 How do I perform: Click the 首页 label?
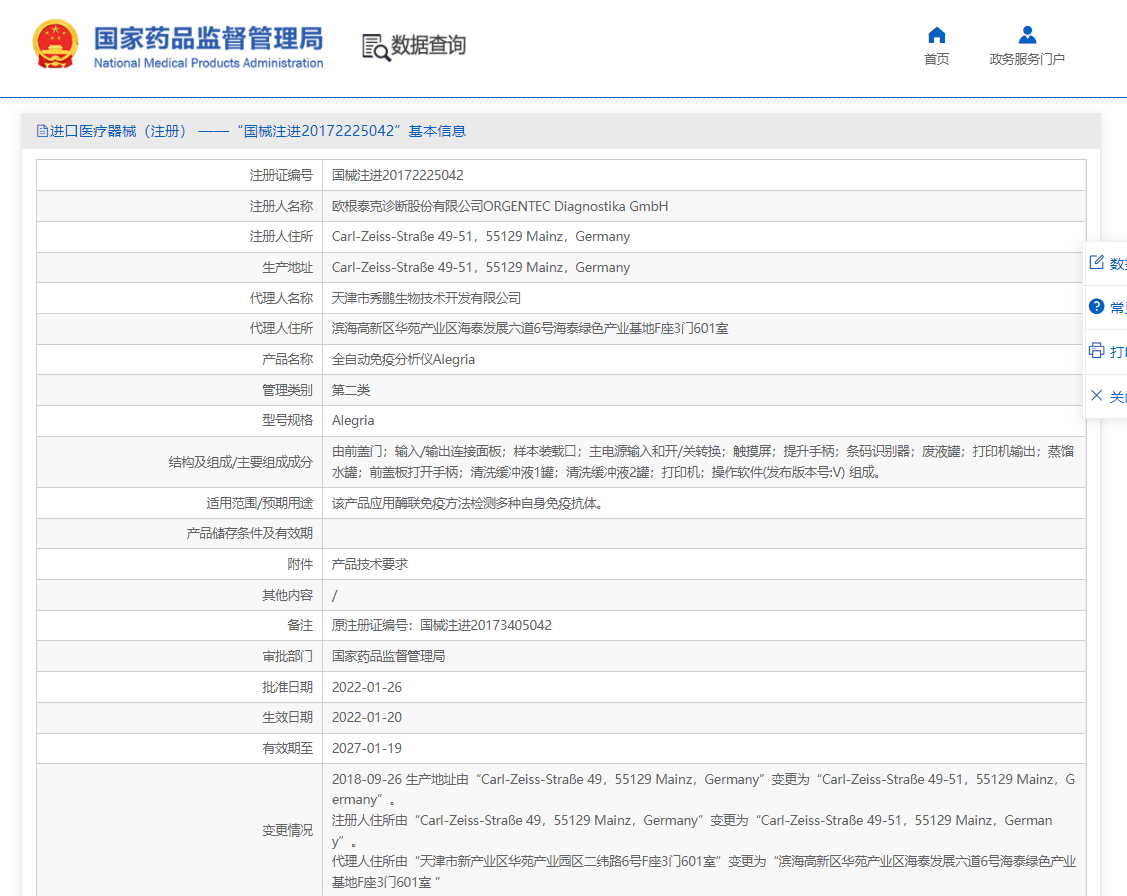tap(936, 59)
